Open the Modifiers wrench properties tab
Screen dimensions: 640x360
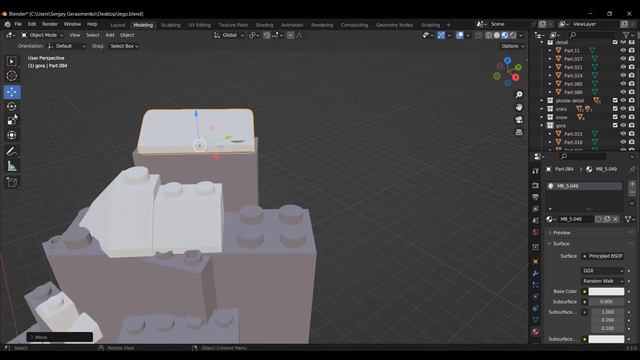[x=536, y=273]
